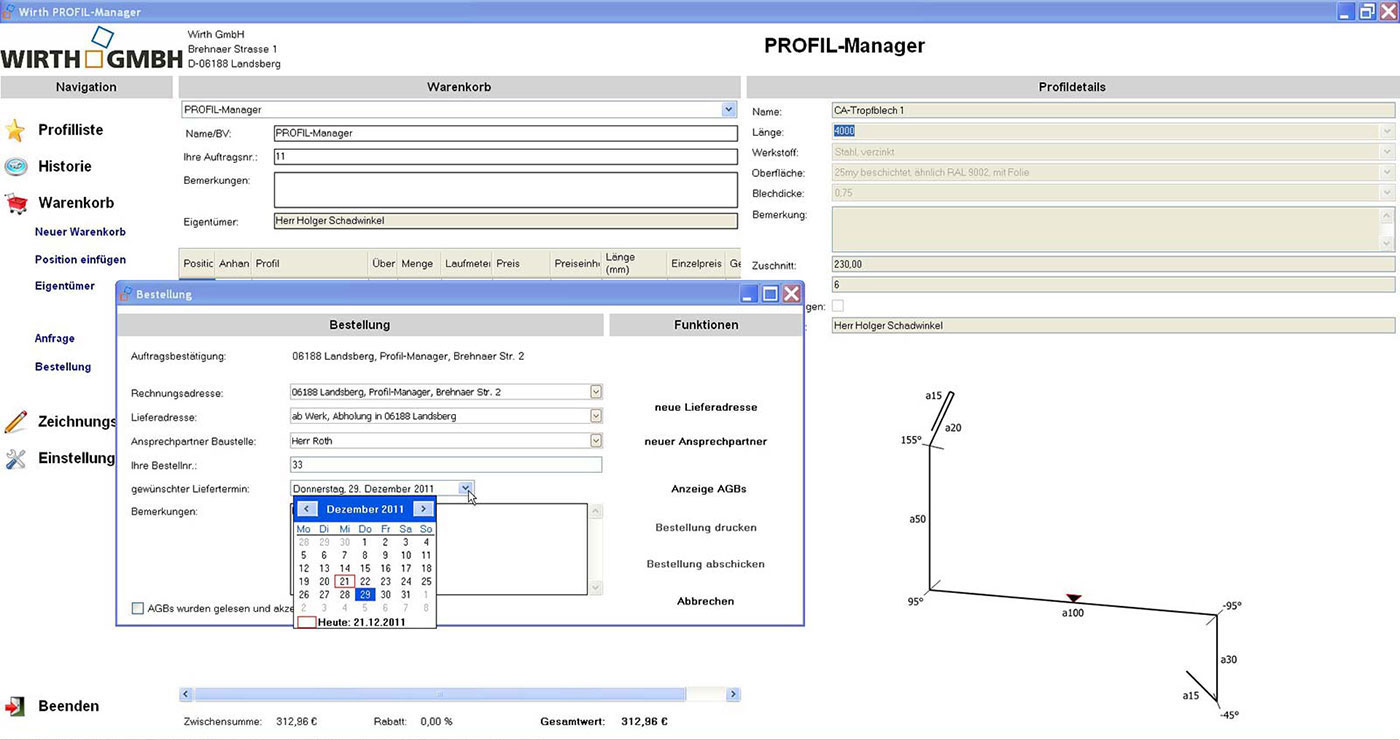Click the Beenden exit icon
The image size is (1400, 740).
pos(15,706)
